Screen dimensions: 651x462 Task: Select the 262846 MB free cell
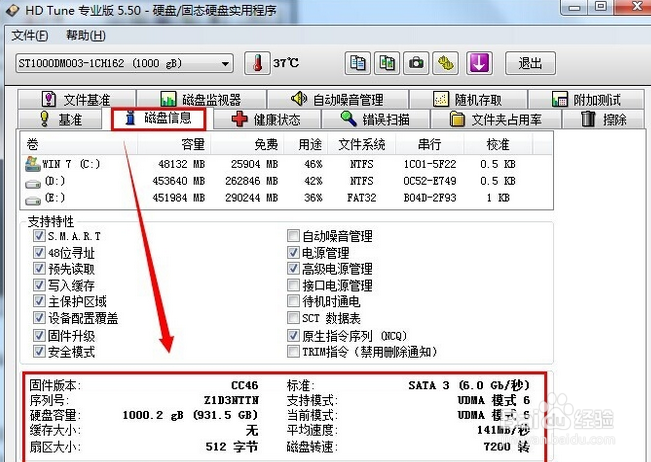pyautogui.click(x=252, y=181)
